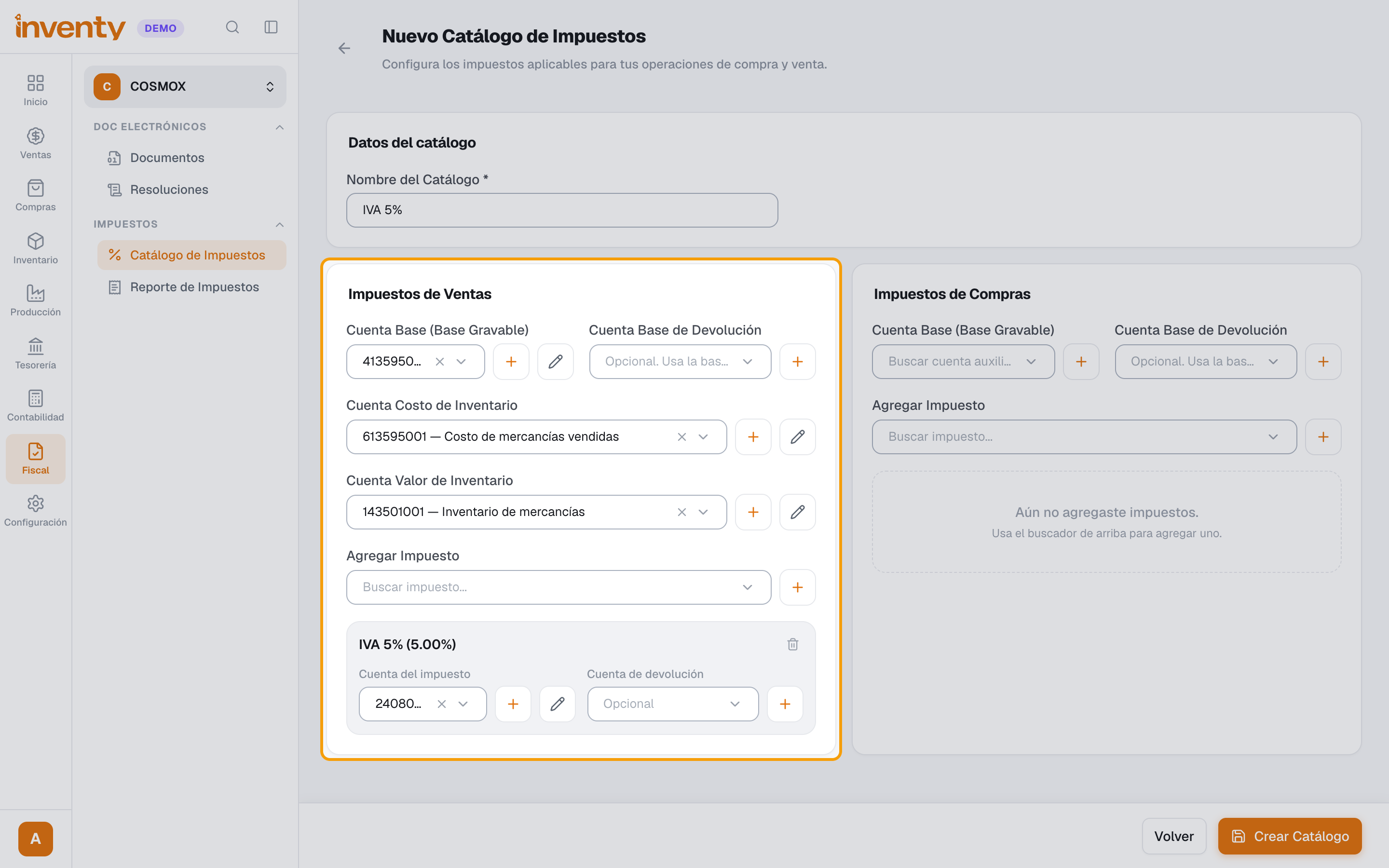Select Catálogo de Impuestos menu item
Viewport: 1389px width, 868px height.
191,255
